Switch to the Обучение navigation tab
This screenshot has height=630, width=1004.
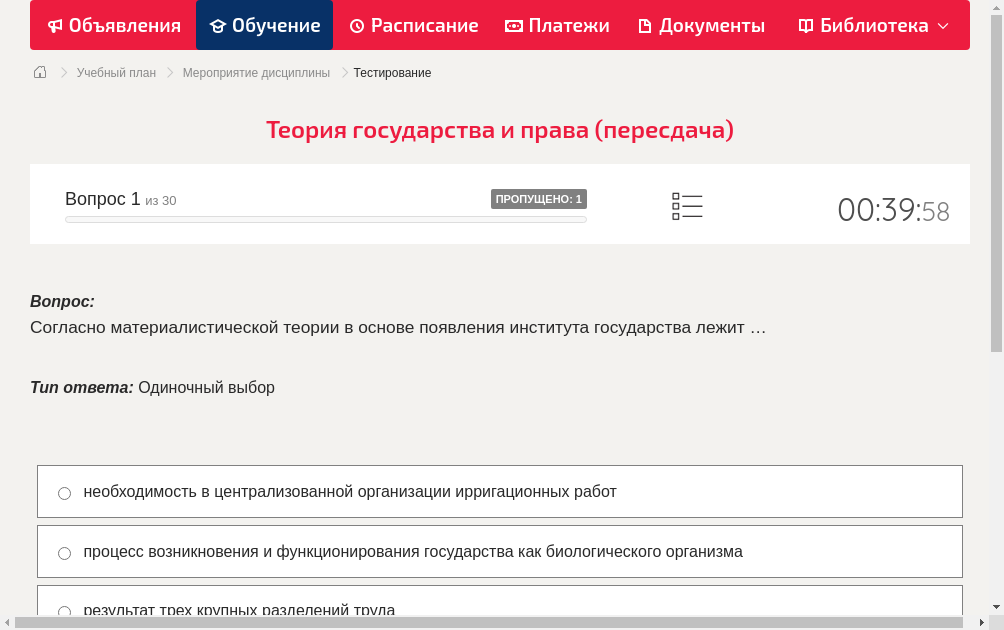264,25
